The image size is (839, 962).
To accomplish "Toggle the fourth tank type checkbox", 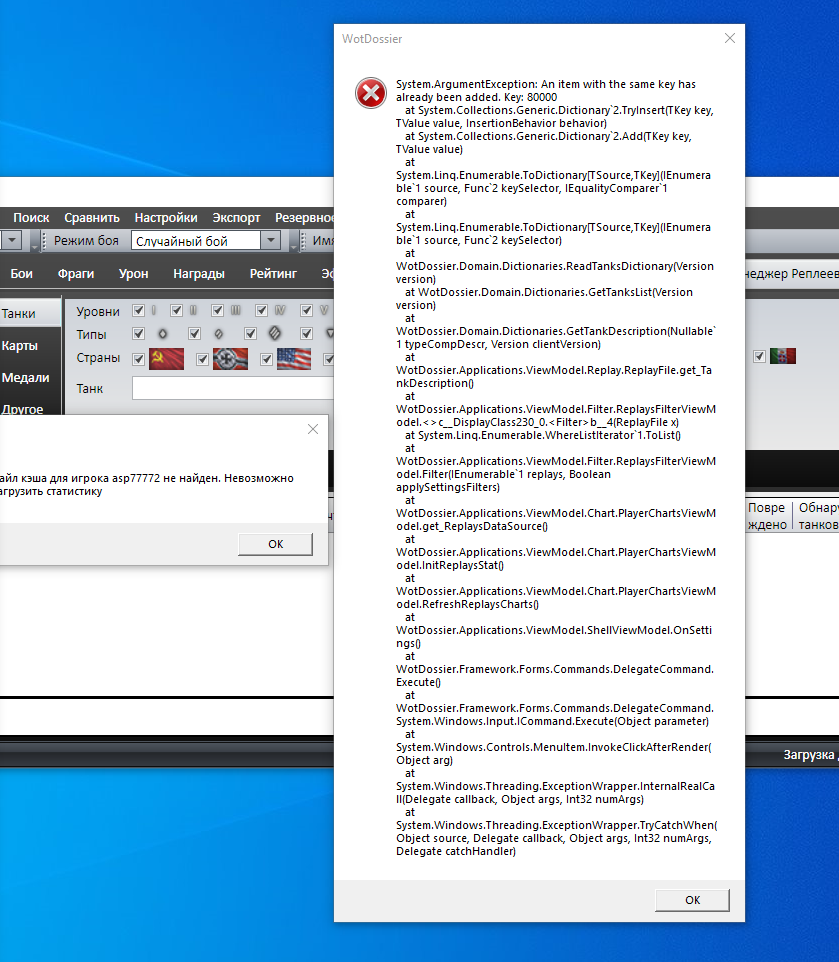I will pos(307,334).
